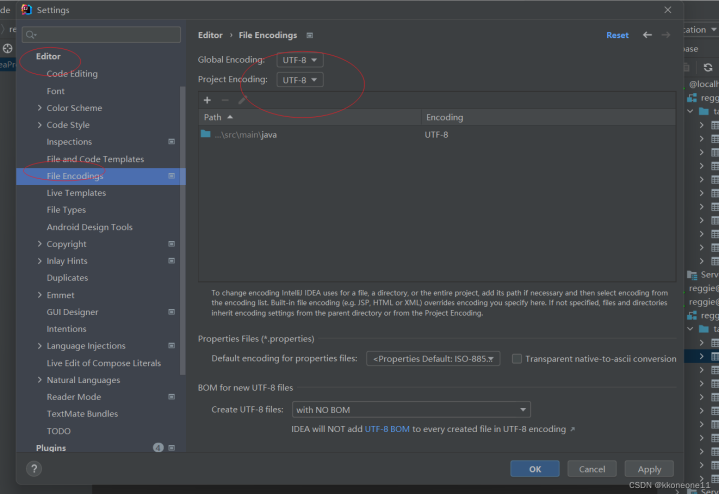The height and width of the screenshot is (494, 719).
Task: Select Code Editing in settings tree
Action: pyautogui.click(x=72, y=74)
